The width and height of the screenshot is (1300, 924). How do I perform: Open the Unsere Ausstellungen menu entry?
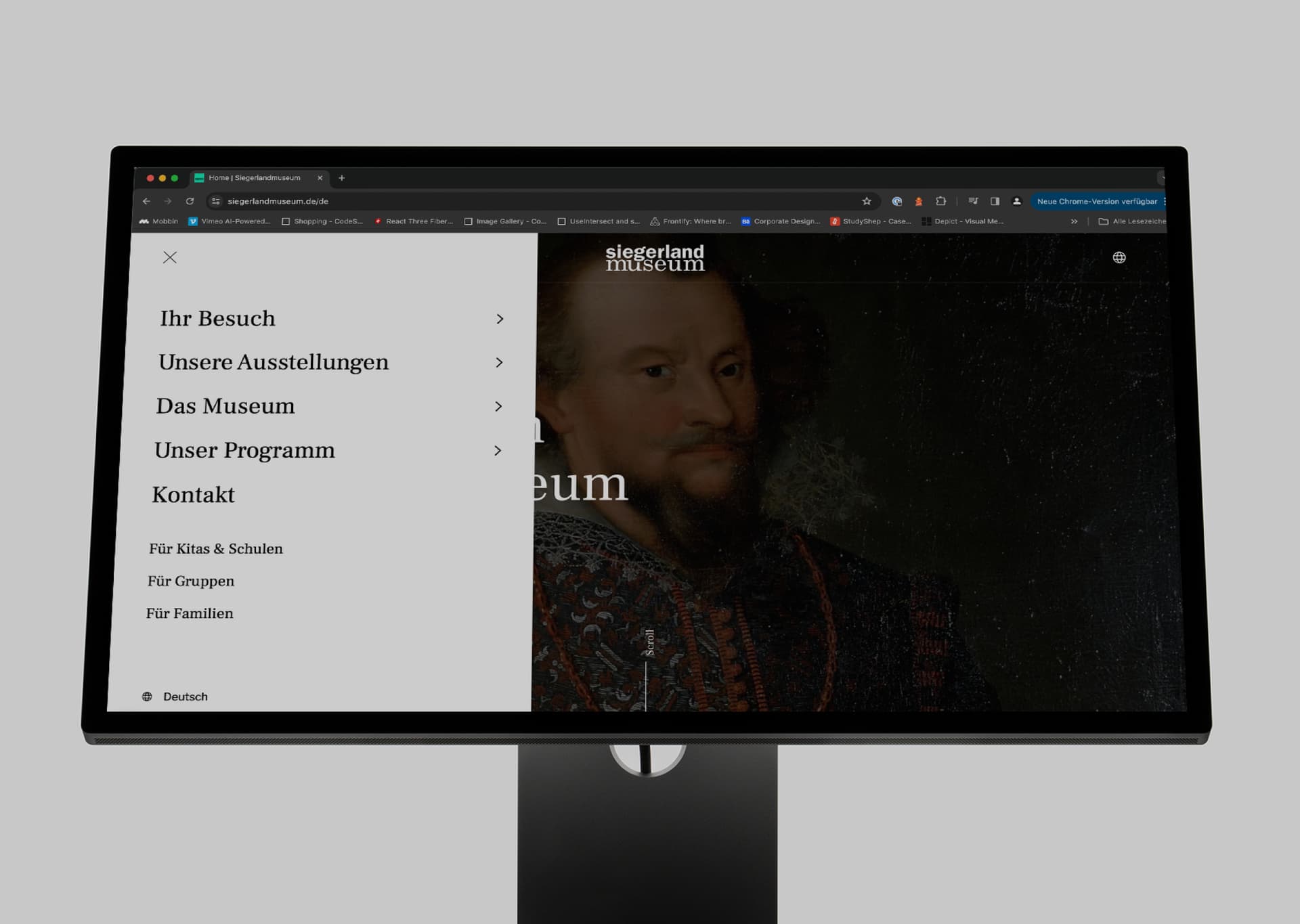click(274, 363)
